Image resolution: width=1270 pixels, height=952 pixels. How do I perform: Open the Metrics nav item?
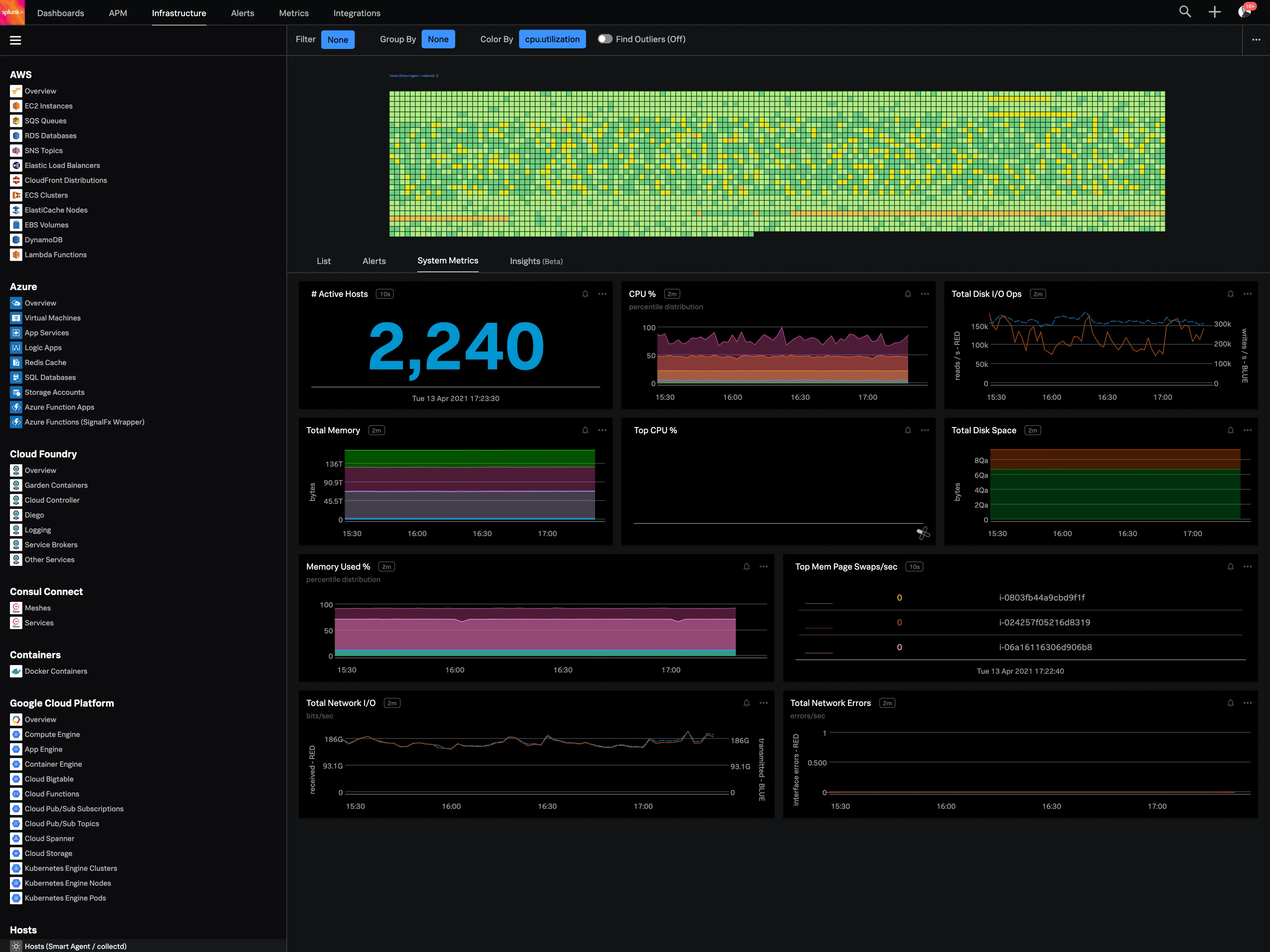click(294, 13)
